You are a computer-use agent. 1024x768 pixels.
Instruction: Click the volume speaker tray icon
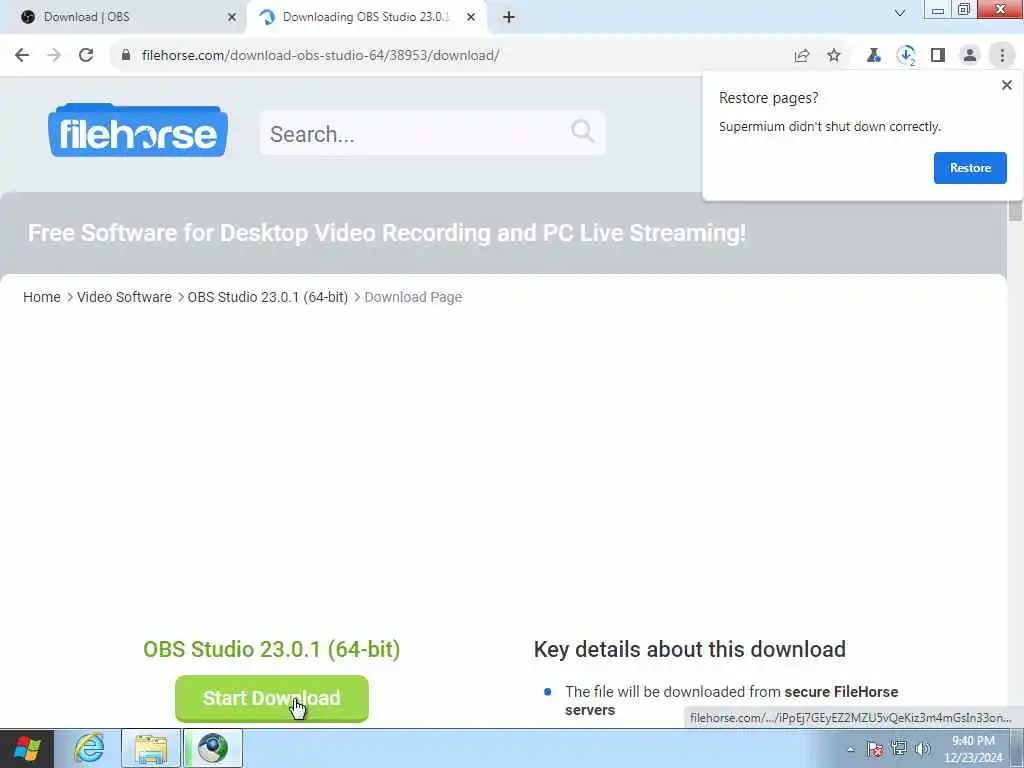coord(923,749)
